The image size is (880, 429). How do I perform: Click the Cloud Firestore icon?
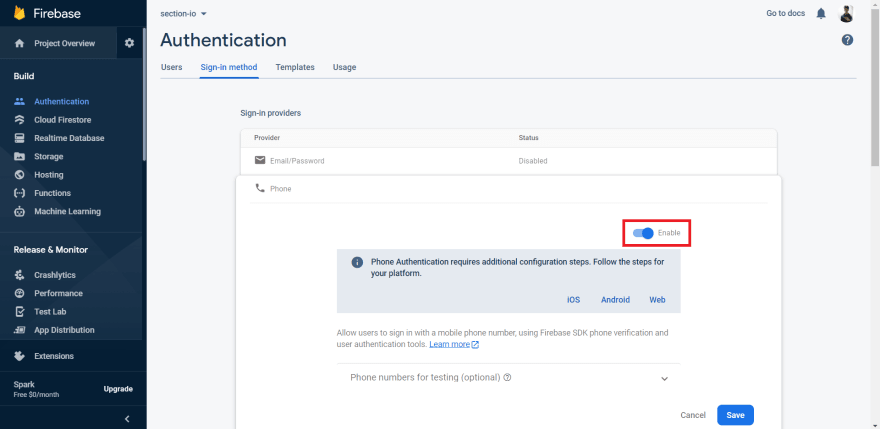[20, 120]
